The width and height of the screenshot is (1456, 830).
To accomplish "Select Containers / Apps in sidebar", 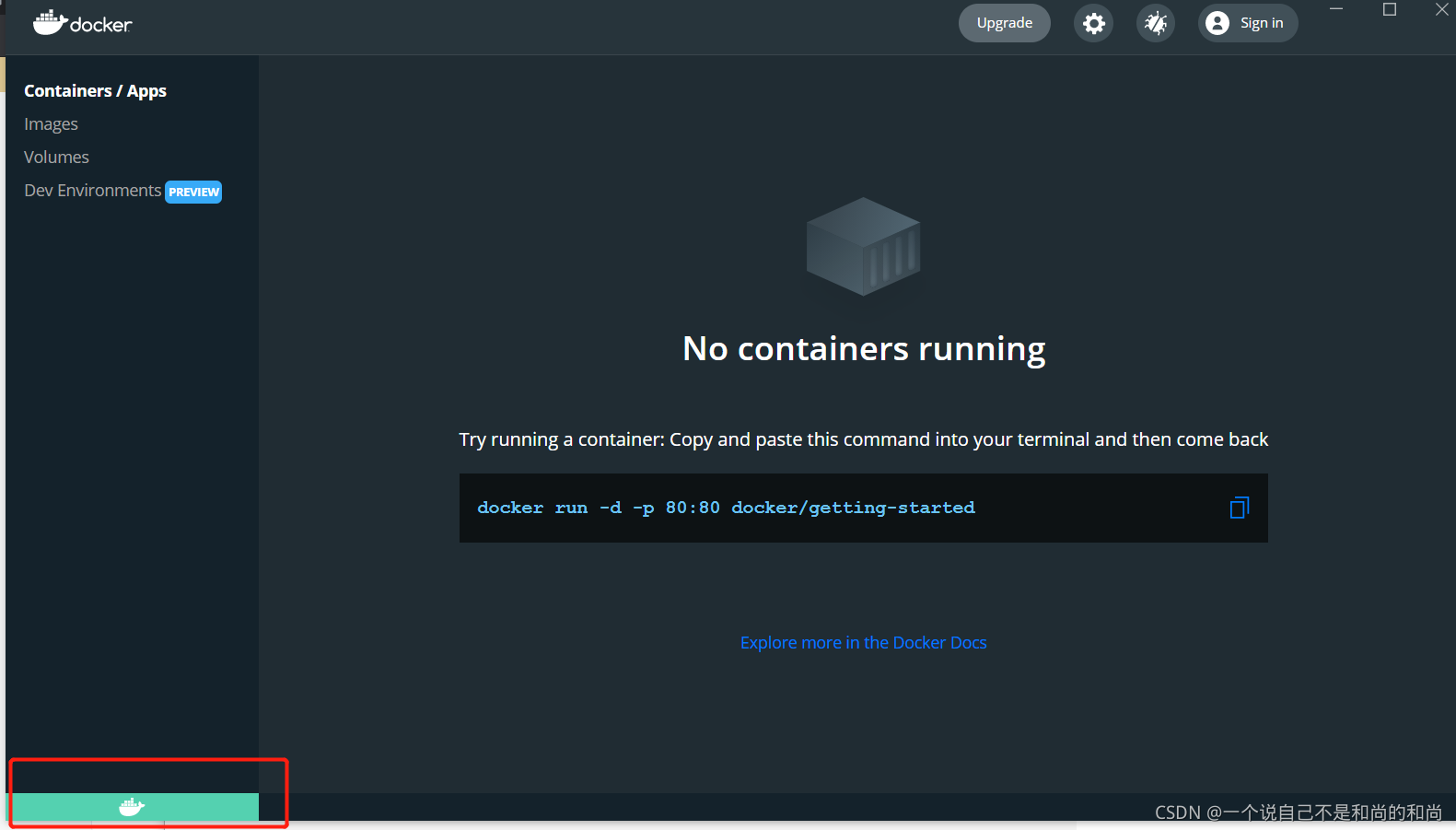I will coord(95,90).
